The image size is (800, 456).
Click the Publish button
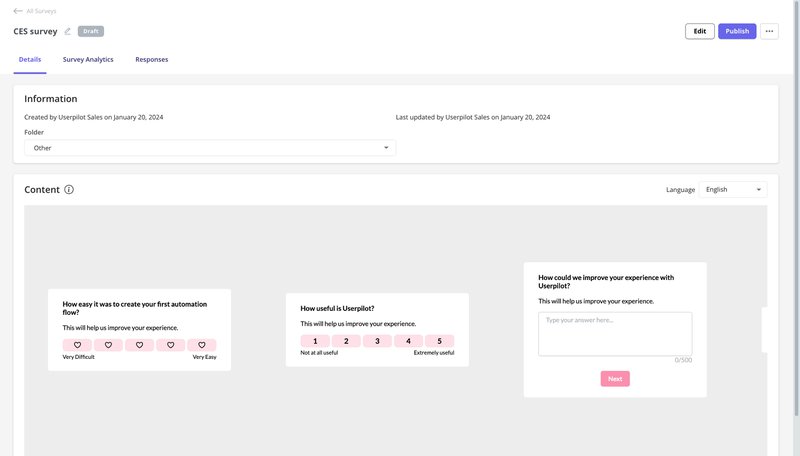coord(737,31)
